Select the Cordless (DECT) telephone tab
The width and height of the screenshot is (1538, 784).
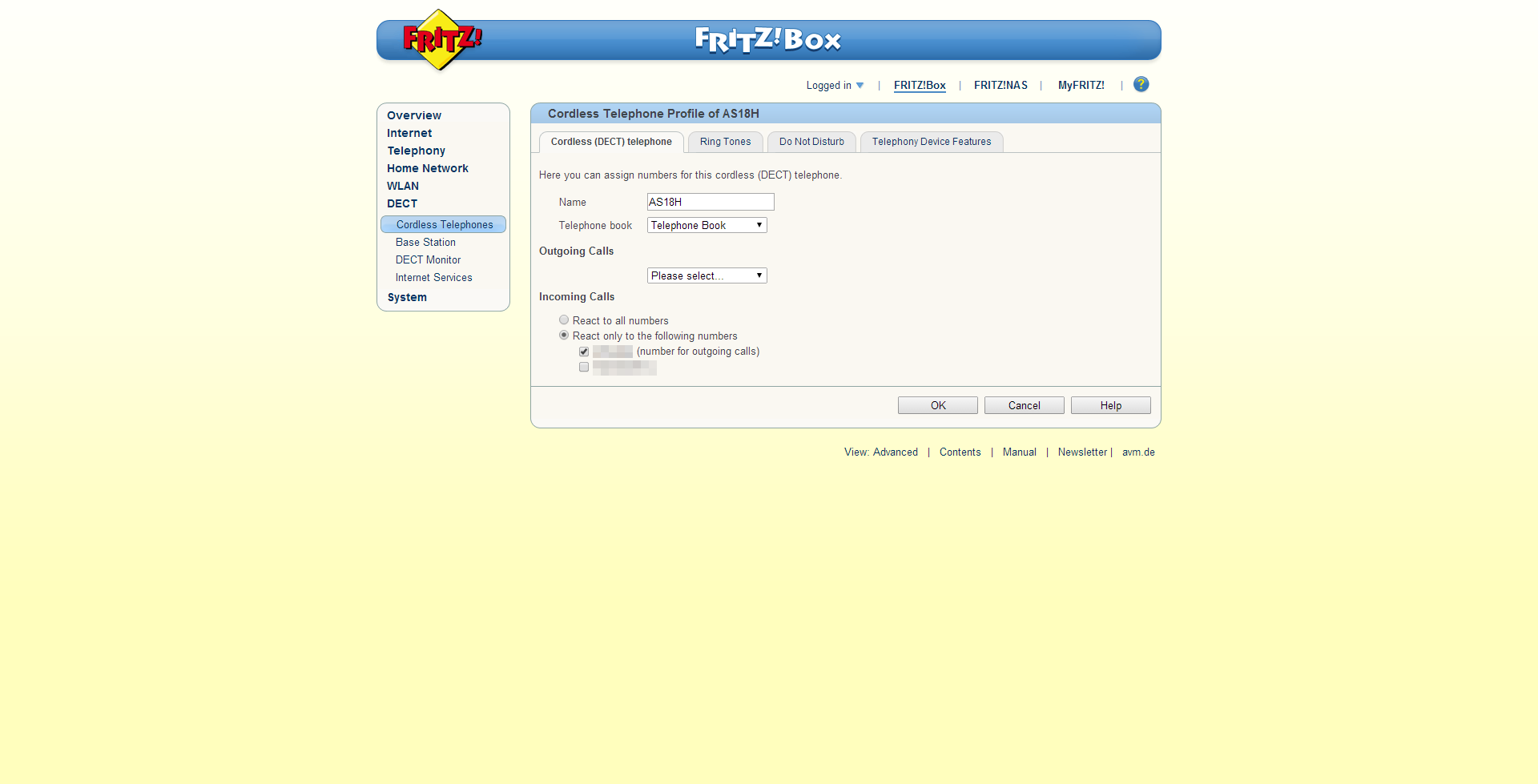(611, 142)
